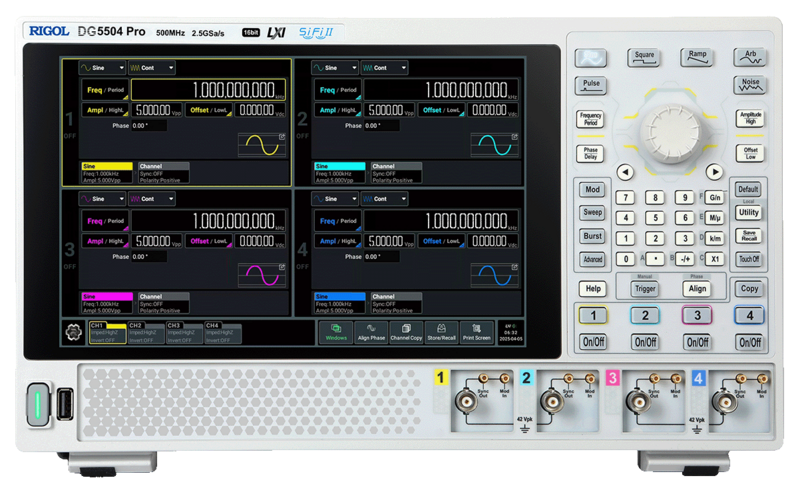Toggle the Touch Off key
The height and width of the screenshot is (496, 800).
tap(749, 259)
